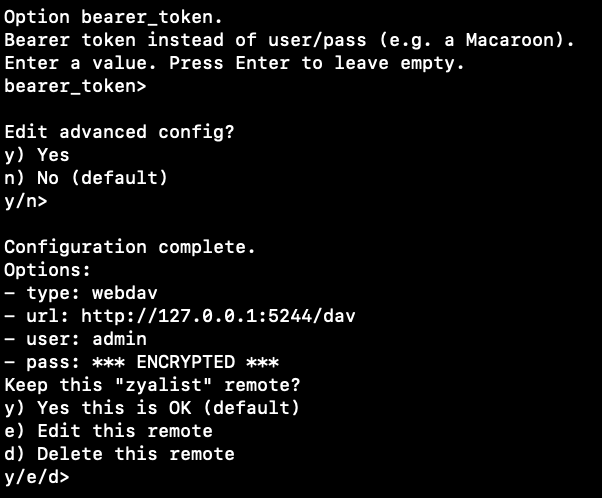Select the "n) No (default)" option line
The width and height of the screenshot is (602, 498).
[86, 178]
